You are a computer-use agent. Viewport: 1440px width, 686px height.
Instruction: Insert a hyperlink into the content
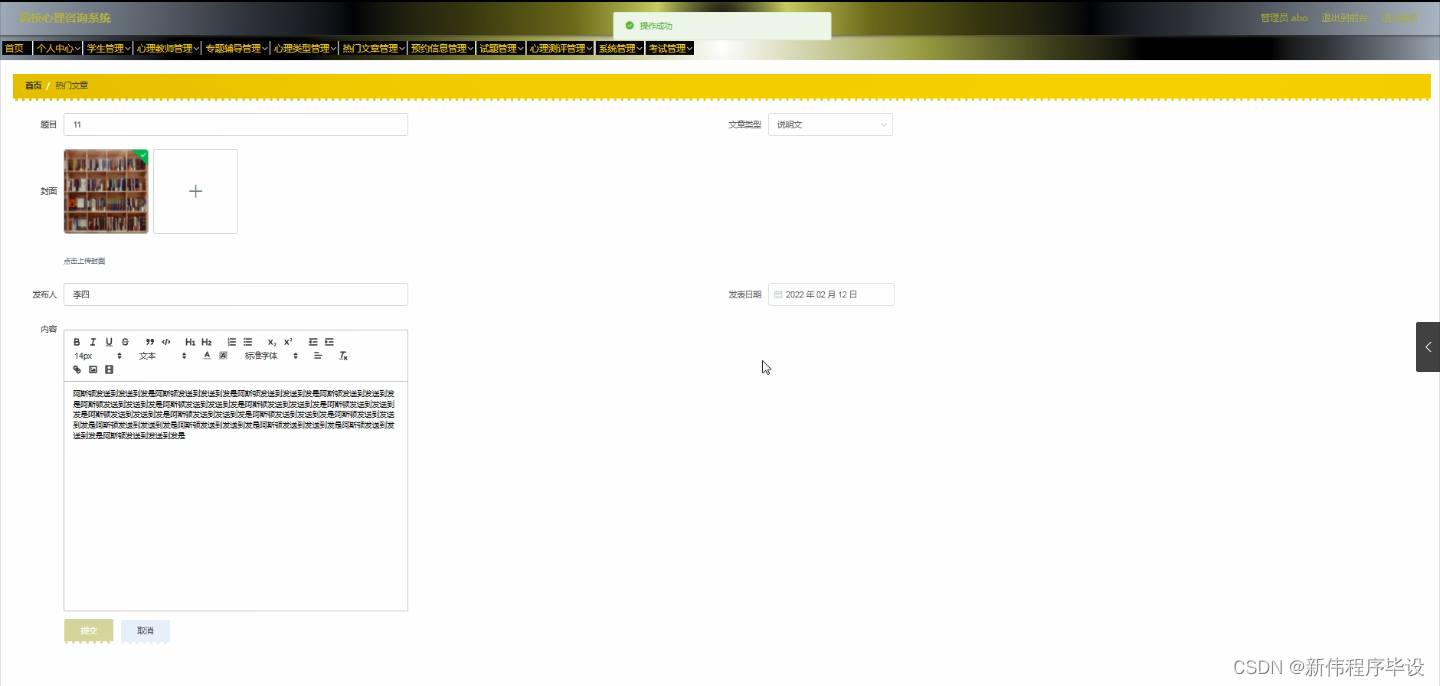pyautogui.click(x=77, y=369)
